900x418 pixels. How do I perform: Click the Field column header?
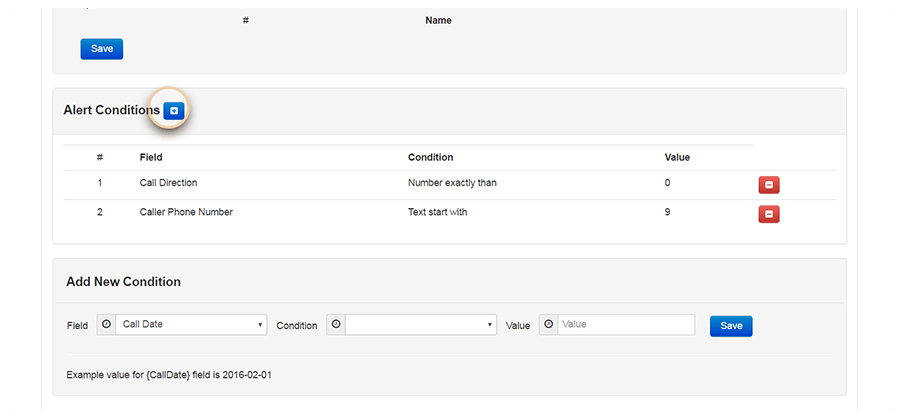tap(151, 157)
